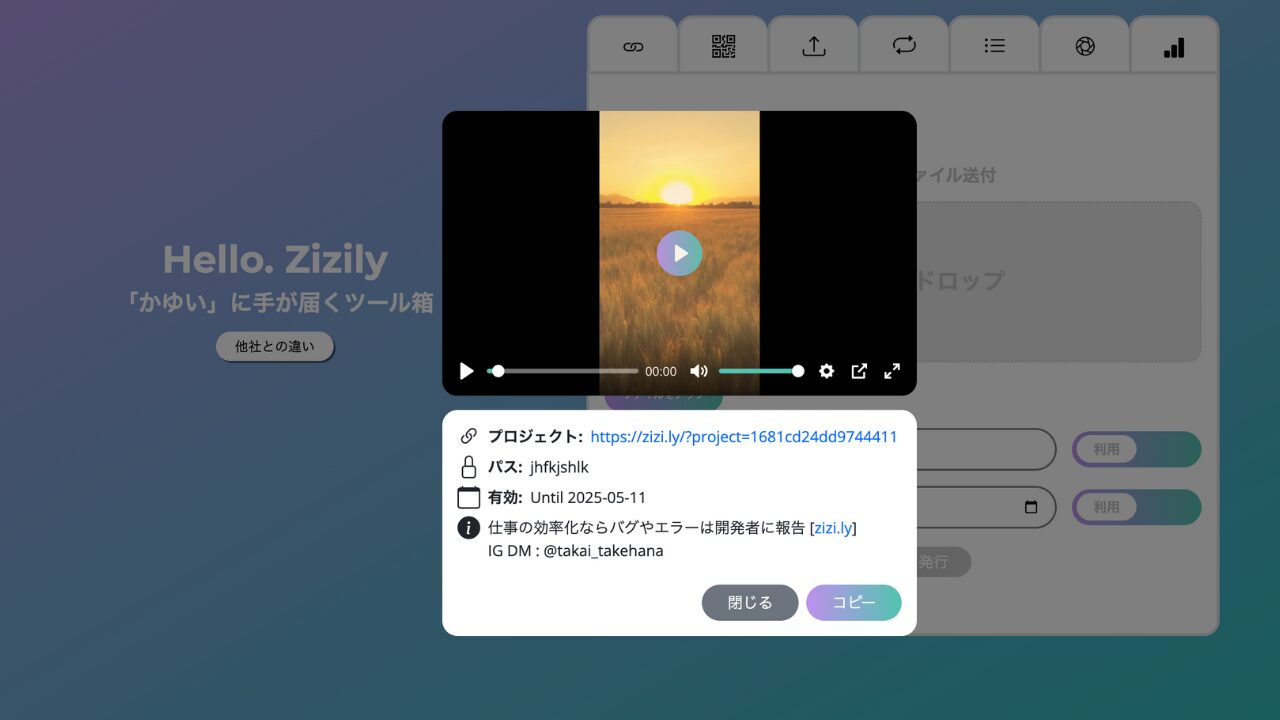Click the 閉じる button
Viewport: 1280px width, 720px height.
pyautogui.click(x=750, y=603)
